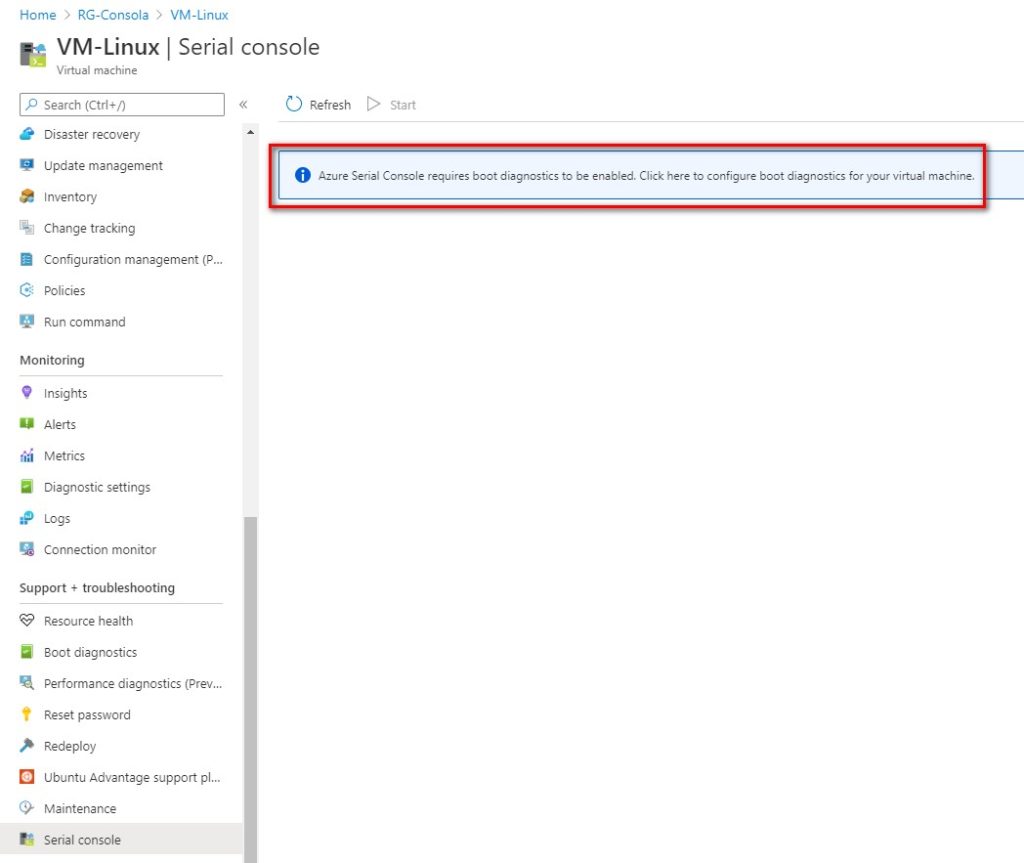Click the boot diagnostics configuration banner
1024x863 pixels.
click(x=651, y=175)
